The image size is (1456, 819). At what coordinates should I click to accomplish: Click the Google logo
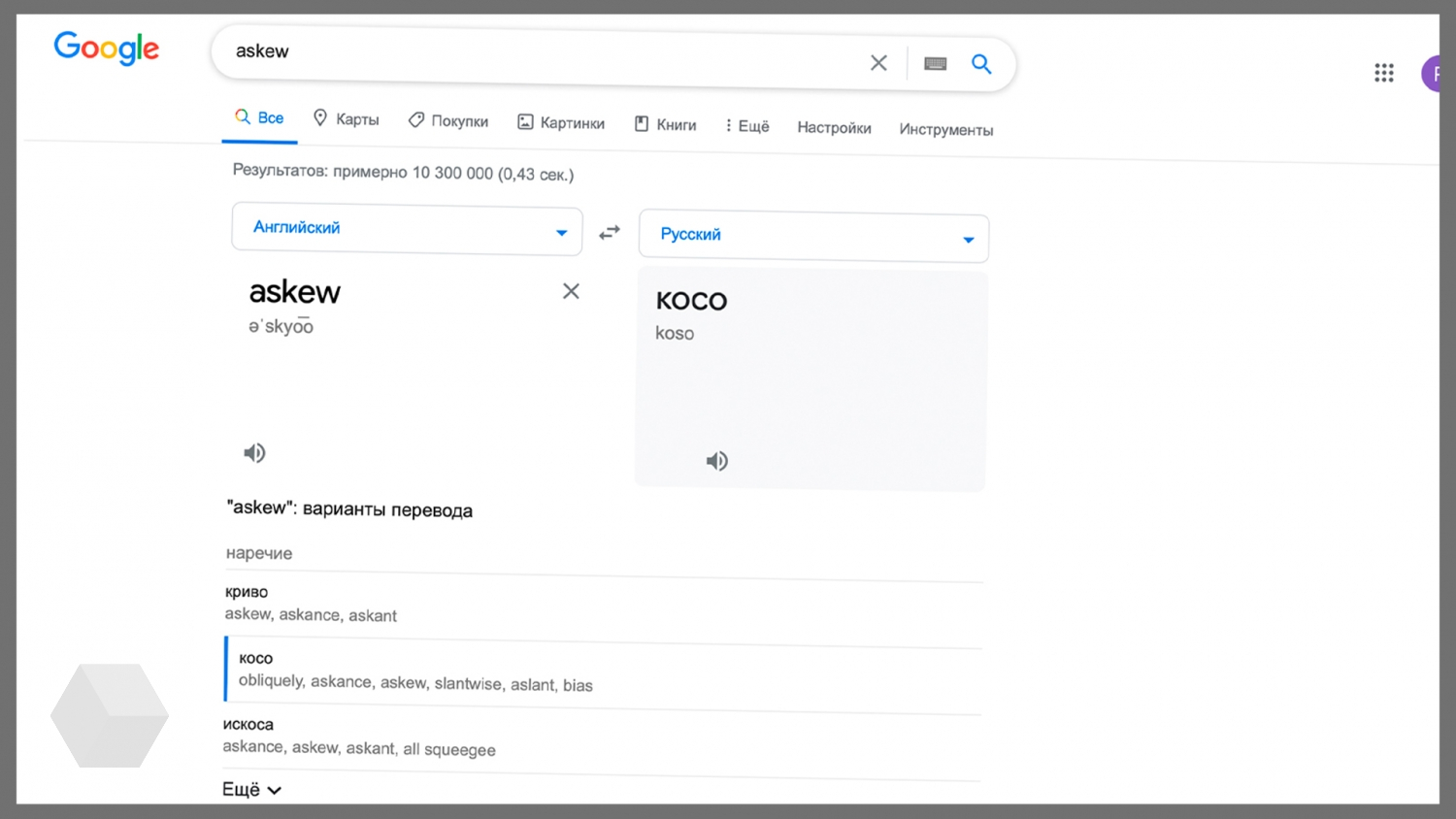pyautogui.click(x=107, y=48)
